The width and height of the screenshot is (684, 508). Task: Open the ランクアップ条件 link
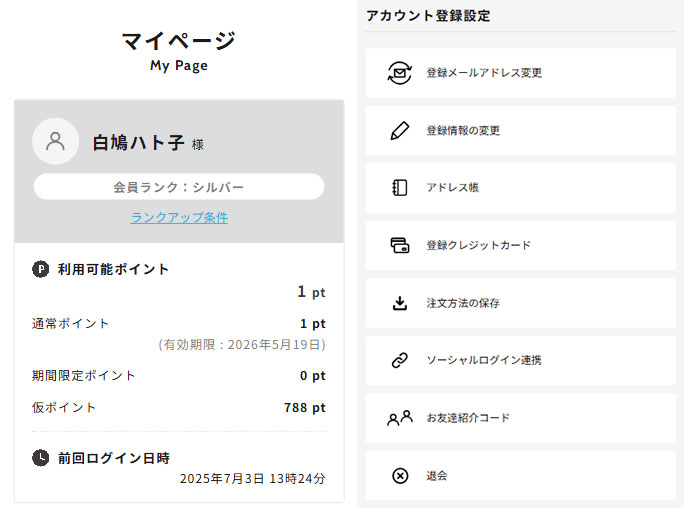179,217
